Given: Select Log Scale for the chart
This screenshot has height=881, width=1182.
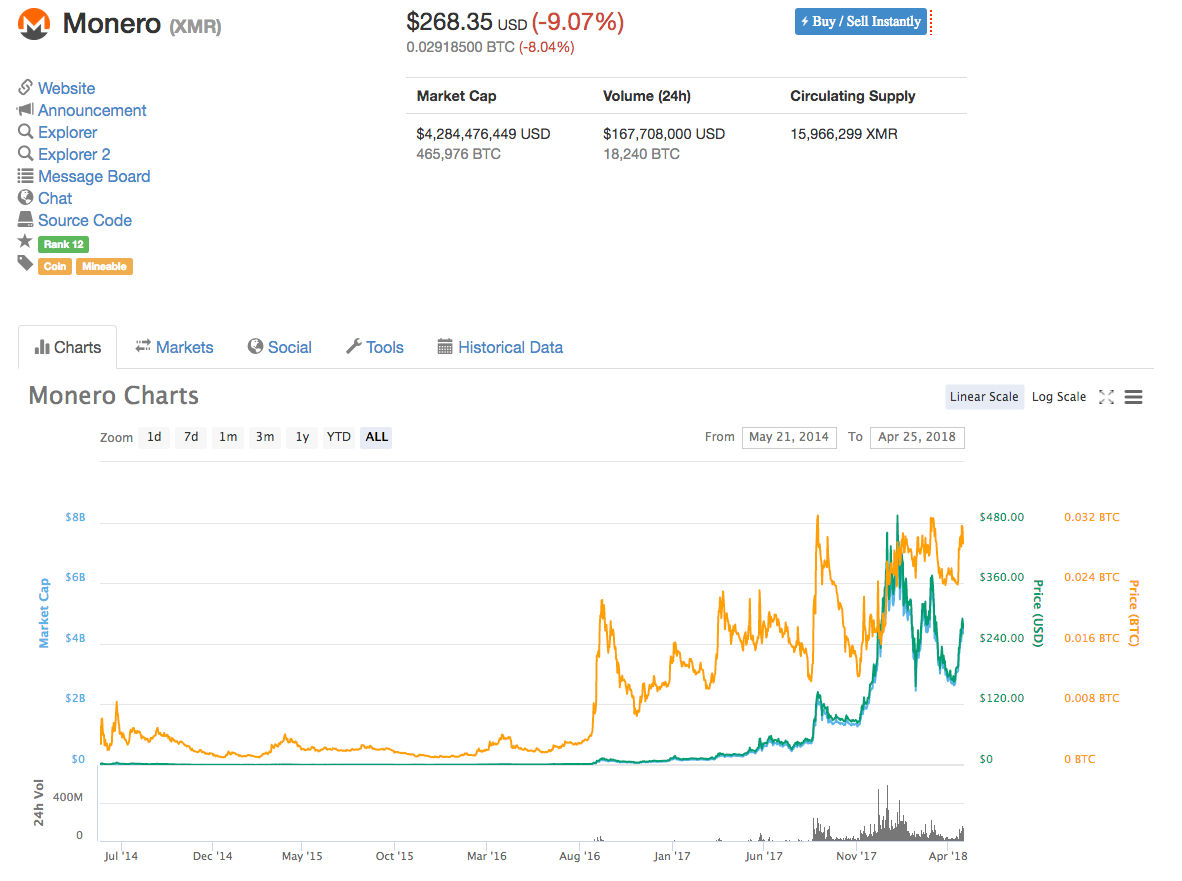Looking at the screenshot, I should pos(1058,396).
